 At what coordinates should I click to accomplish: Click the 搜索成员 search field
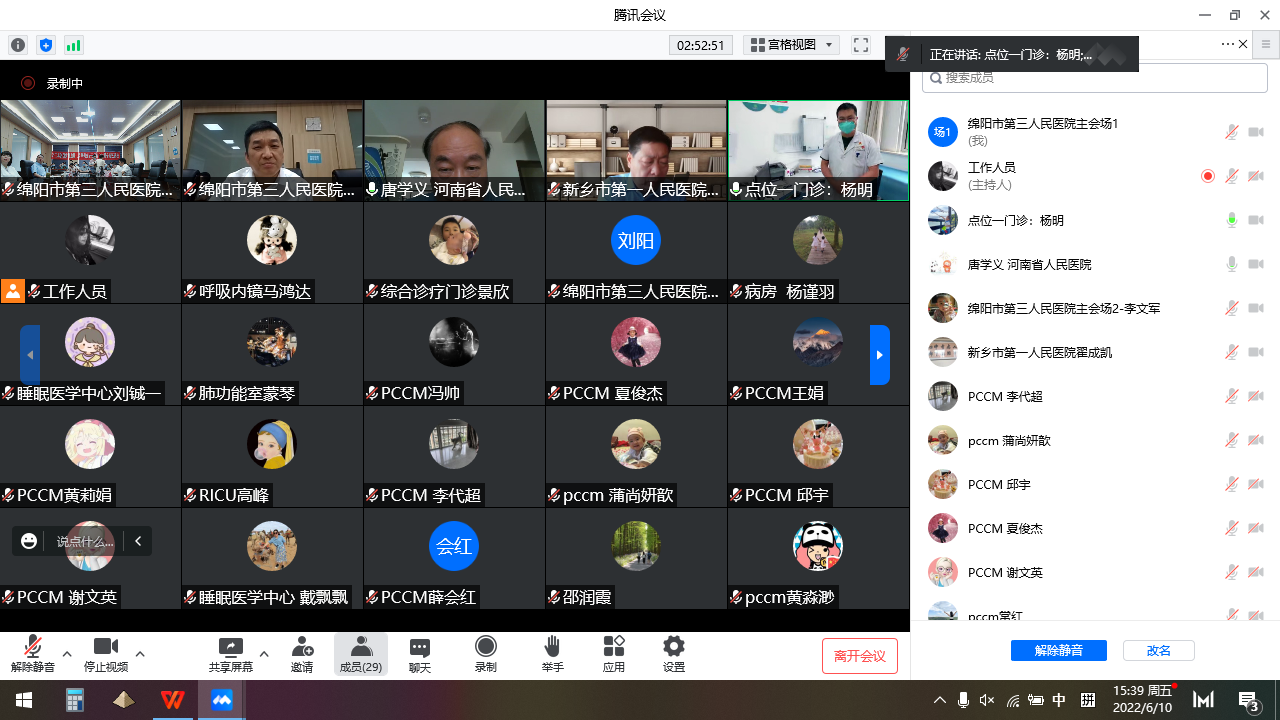[x=1095, y=78]
